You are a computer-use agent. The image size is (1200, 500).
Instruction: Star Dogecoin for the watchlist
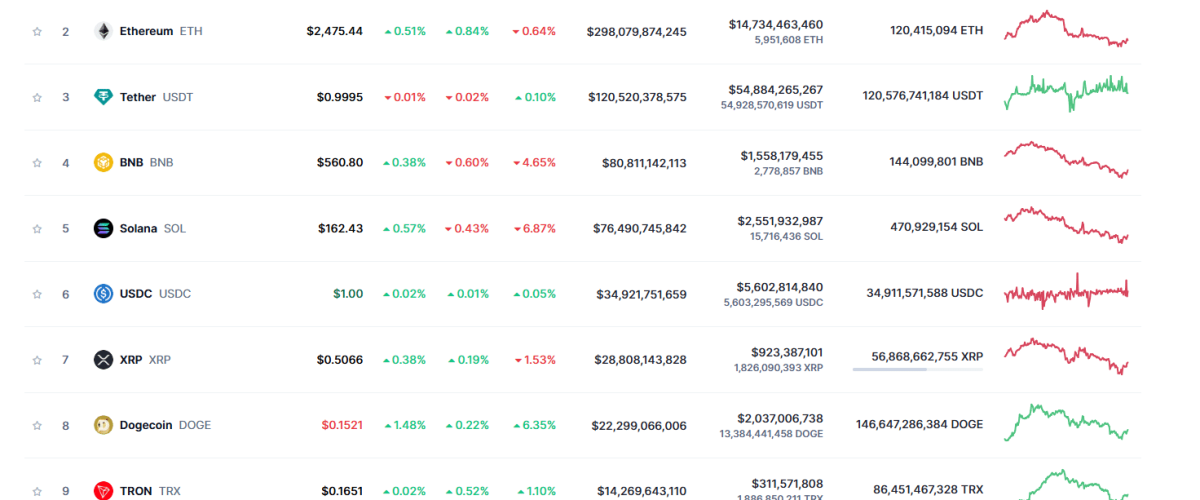37,425
